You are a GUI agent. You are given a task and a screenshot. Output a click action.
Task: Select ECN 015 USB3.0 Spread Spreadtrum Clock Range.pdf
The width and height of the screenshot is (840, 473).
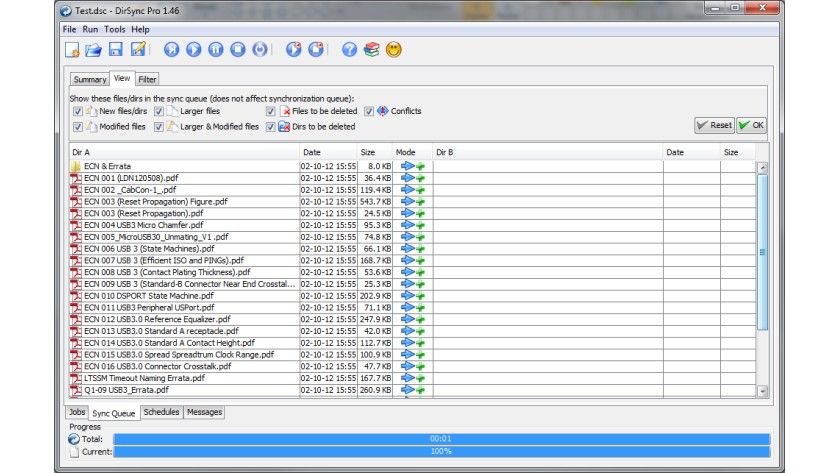(412, 355)
